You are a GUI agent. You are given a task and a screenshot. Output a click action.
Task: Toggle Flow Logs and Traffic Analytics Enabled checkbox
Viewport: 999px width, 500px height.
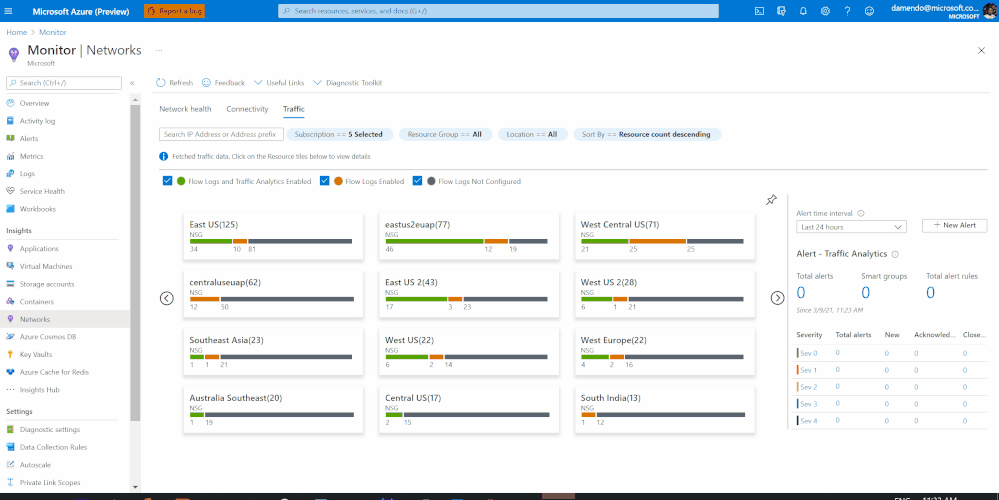(168, 181)
